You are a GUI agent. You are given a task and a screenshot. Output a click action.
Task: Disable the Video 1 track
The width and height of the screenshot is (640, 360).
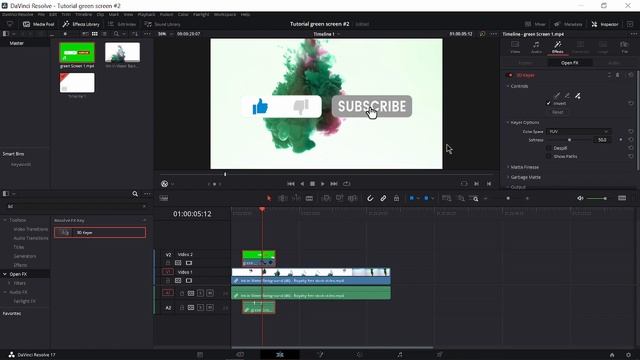[x=189, y=281]
